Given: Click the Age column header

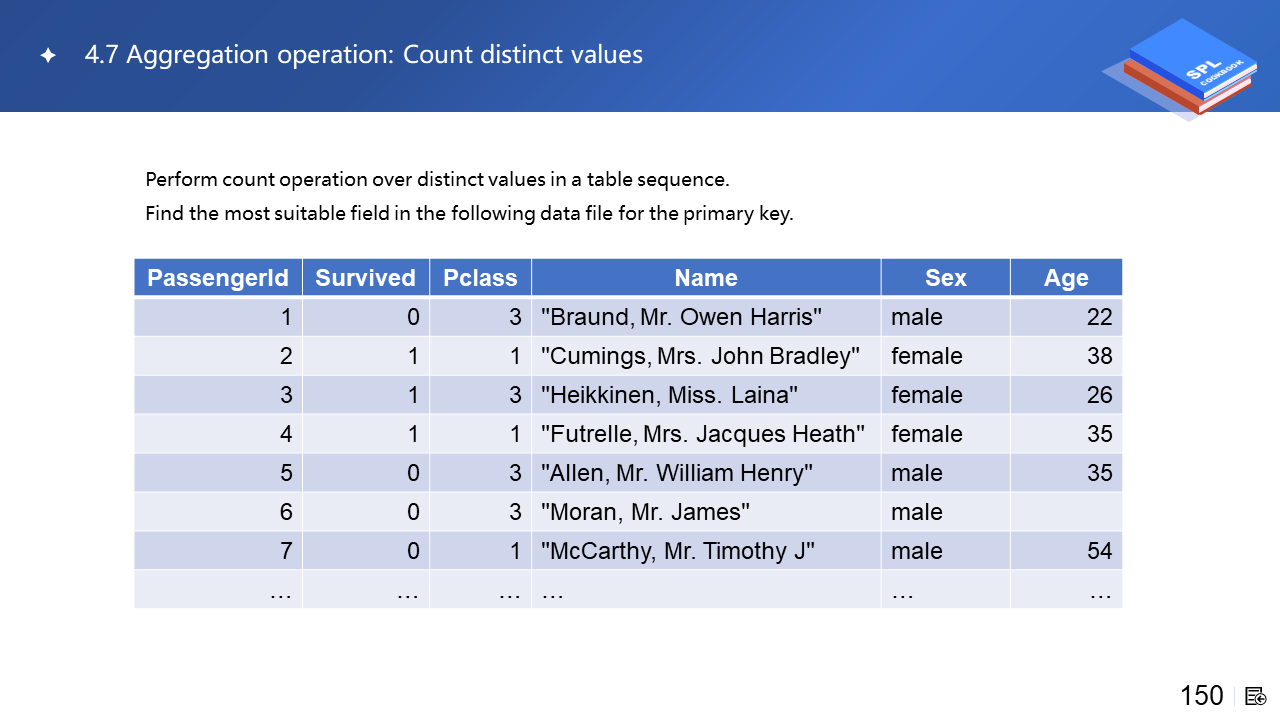Looking at the screenshot, I should [1066, 278].
